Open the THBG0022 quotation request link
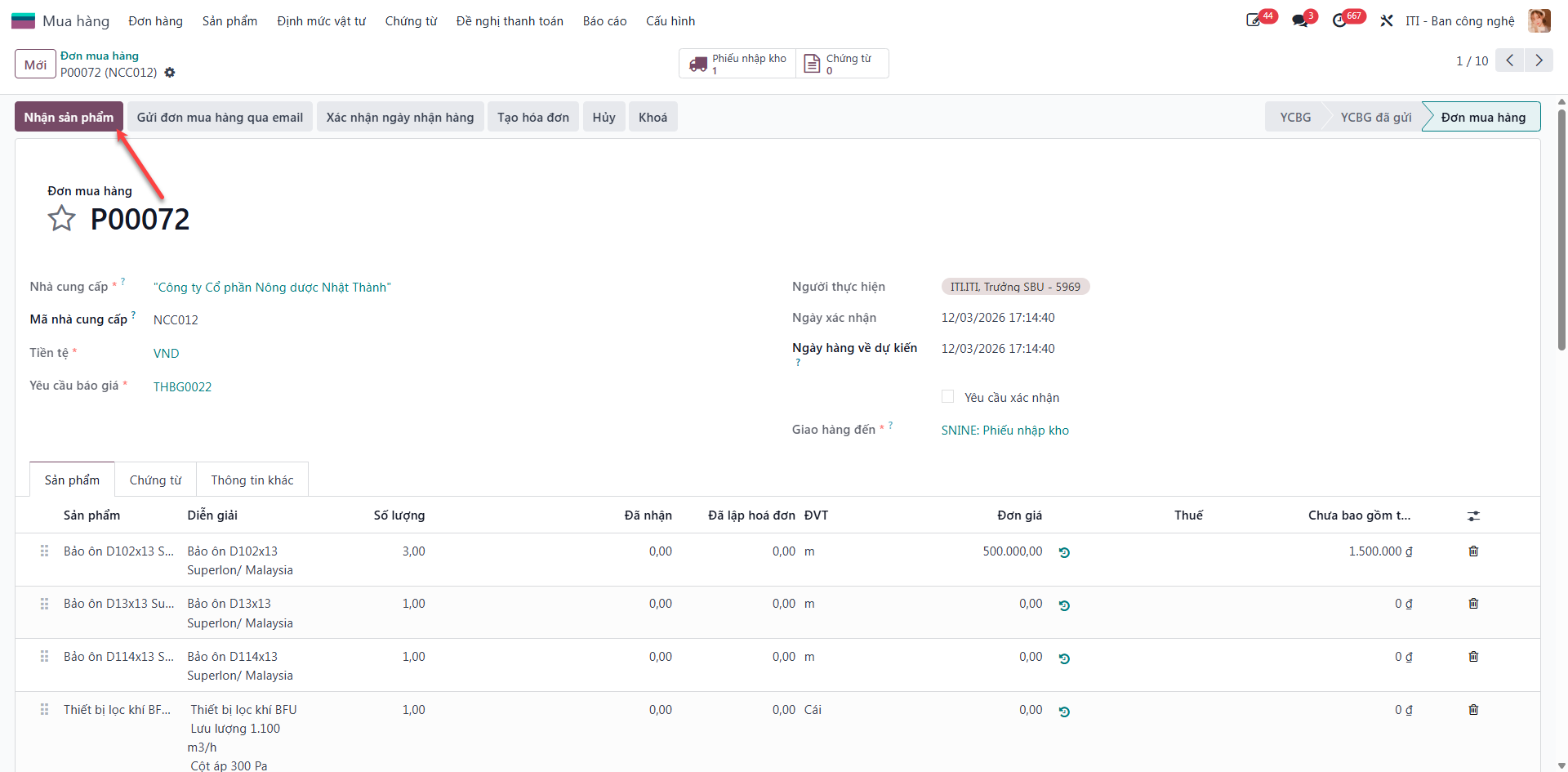 pos(182,386)
